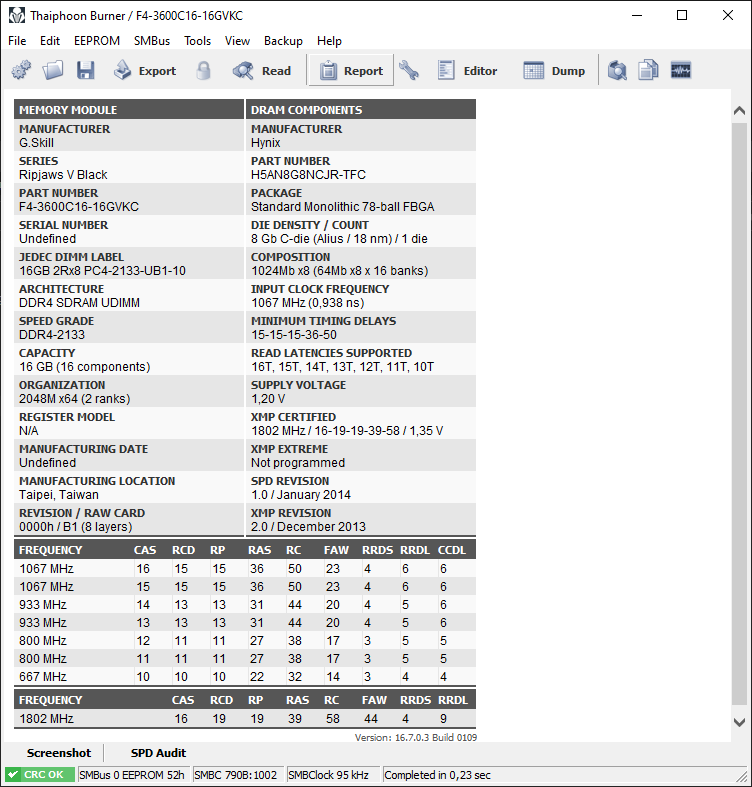Screen dimensions: 752x787
Task: Click the DRAM COMPONENTS section header
Action: click(361, 109)
